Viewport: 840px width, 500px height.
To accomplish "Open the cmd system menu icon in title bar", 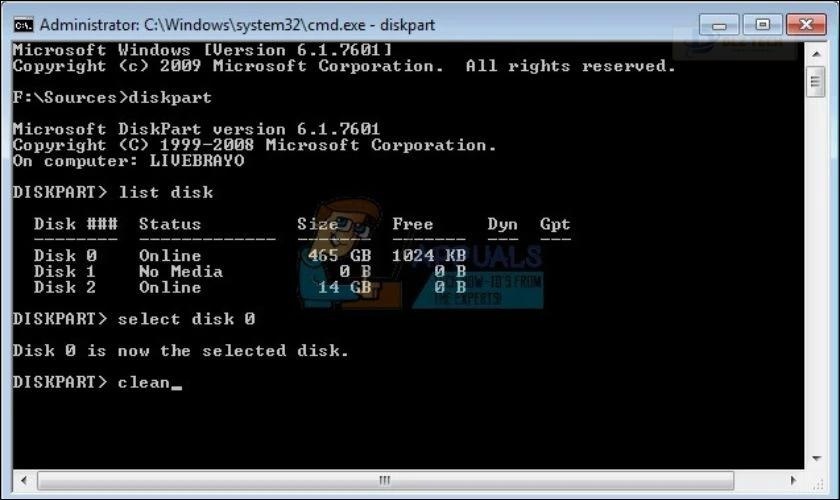I will (x=24, y=25).
